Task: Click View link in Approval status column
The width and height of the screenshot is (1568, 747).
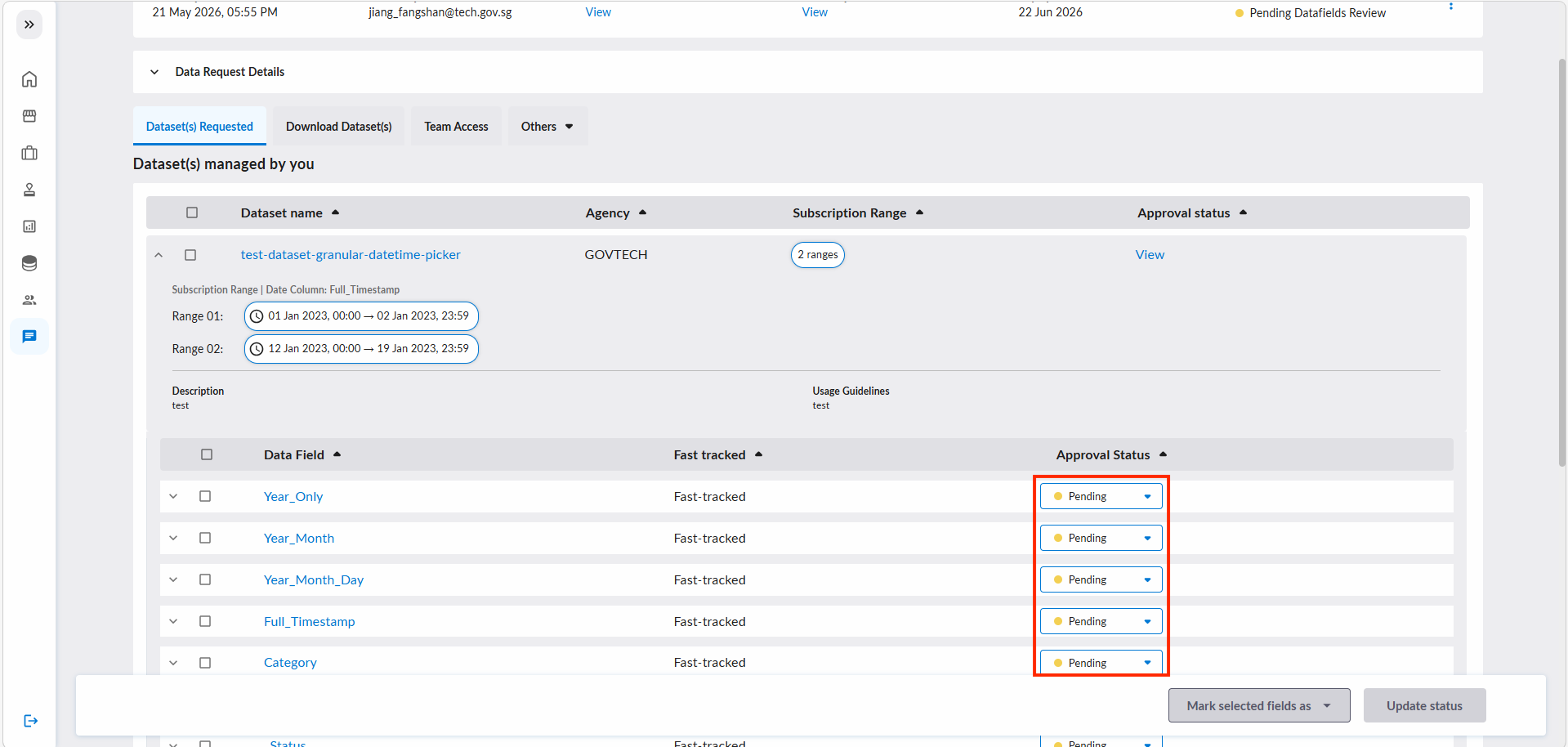Action: (x=1150, y=255)
